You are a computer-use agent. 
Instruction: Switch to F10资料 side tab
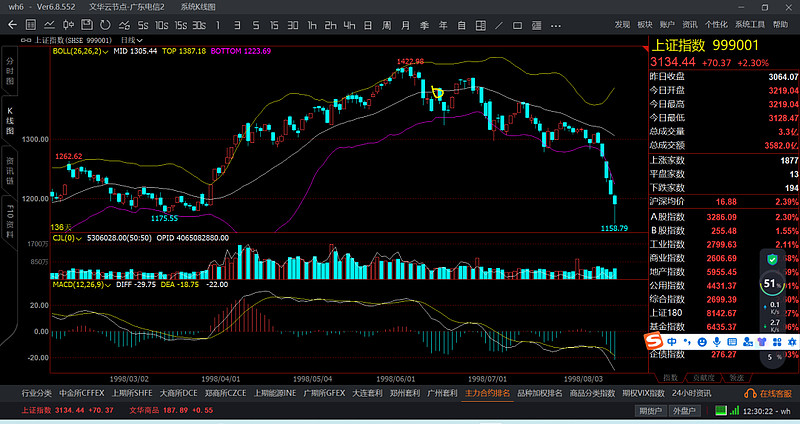[x=10, y=220]
